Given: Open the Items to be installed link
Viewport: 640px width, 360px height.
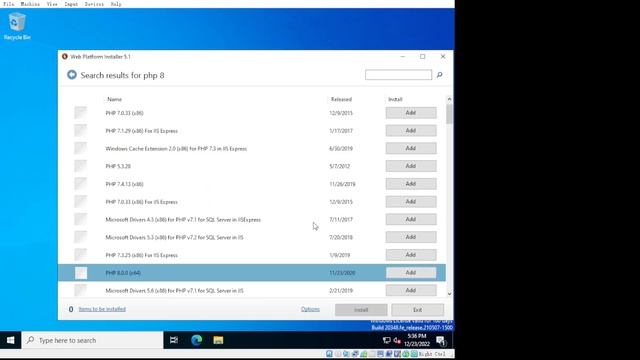Looking at the screenshot, I should click(x=102, y=309).
